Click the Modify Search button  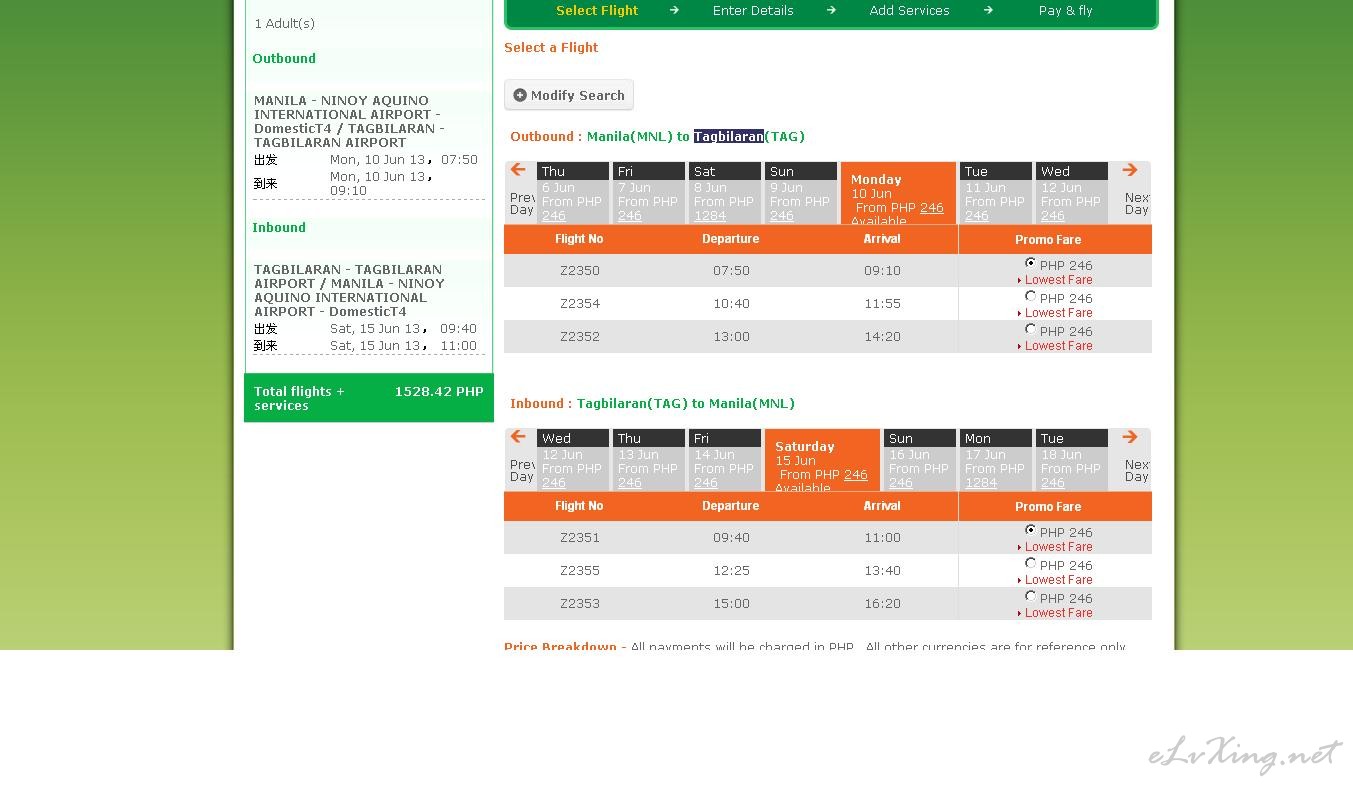pos(569,95)
